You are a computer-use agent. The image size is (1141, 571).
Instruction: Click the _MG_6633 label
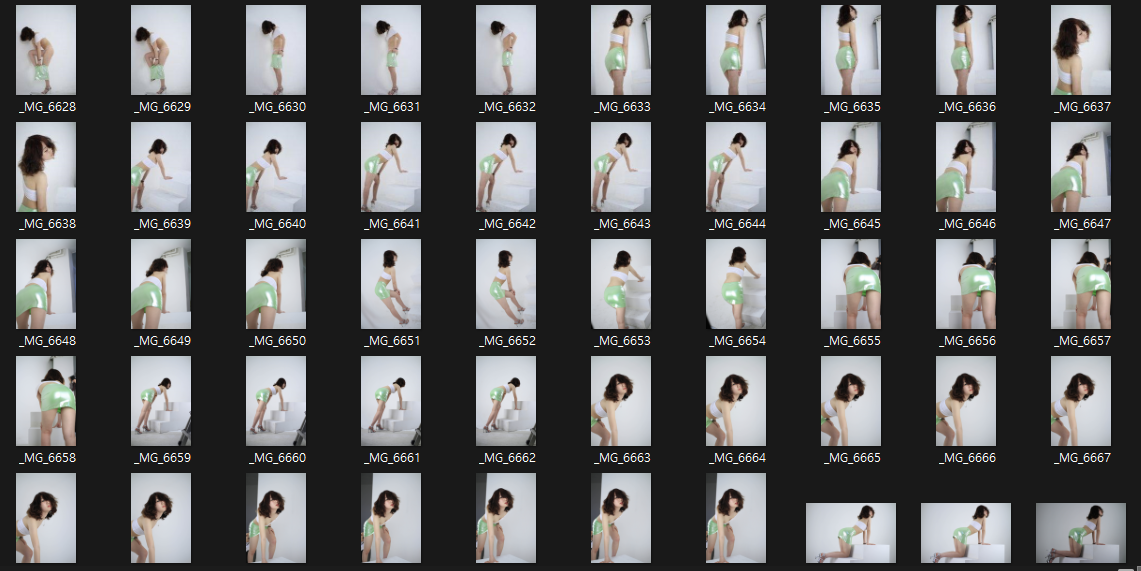pos(622,107)
